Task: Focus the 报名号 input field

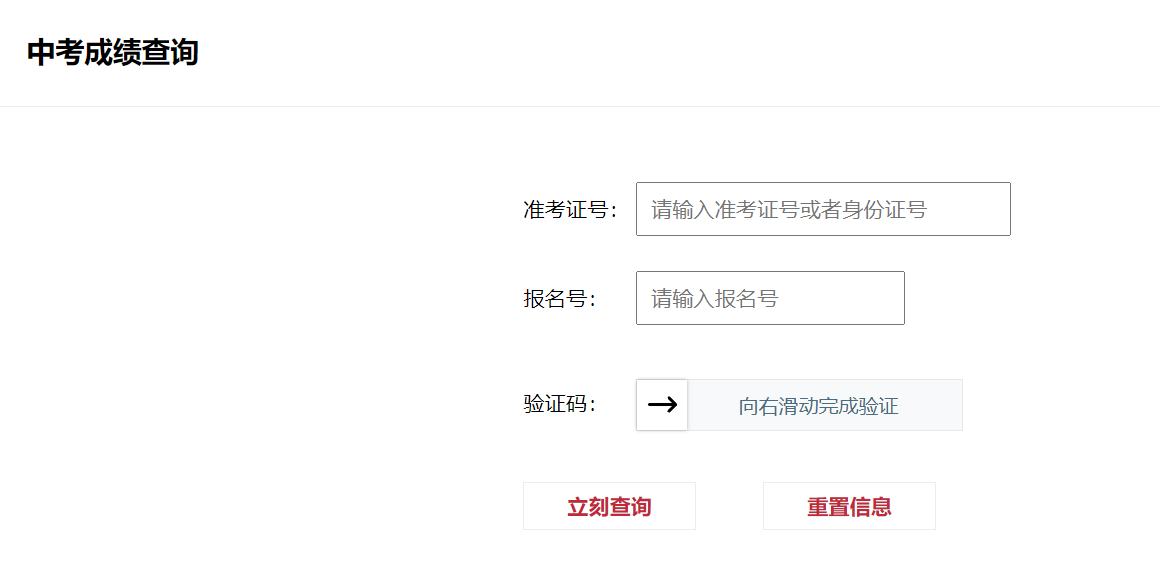Action: [x=770, y=298]
